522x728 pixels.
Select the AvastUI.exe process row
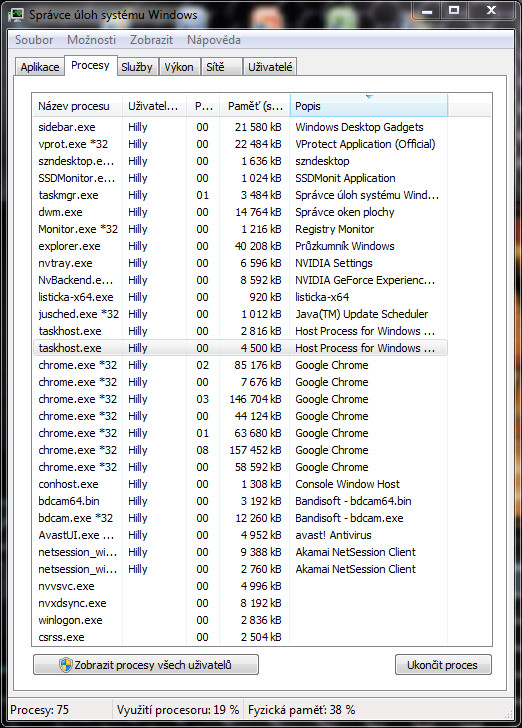[240, 535]
